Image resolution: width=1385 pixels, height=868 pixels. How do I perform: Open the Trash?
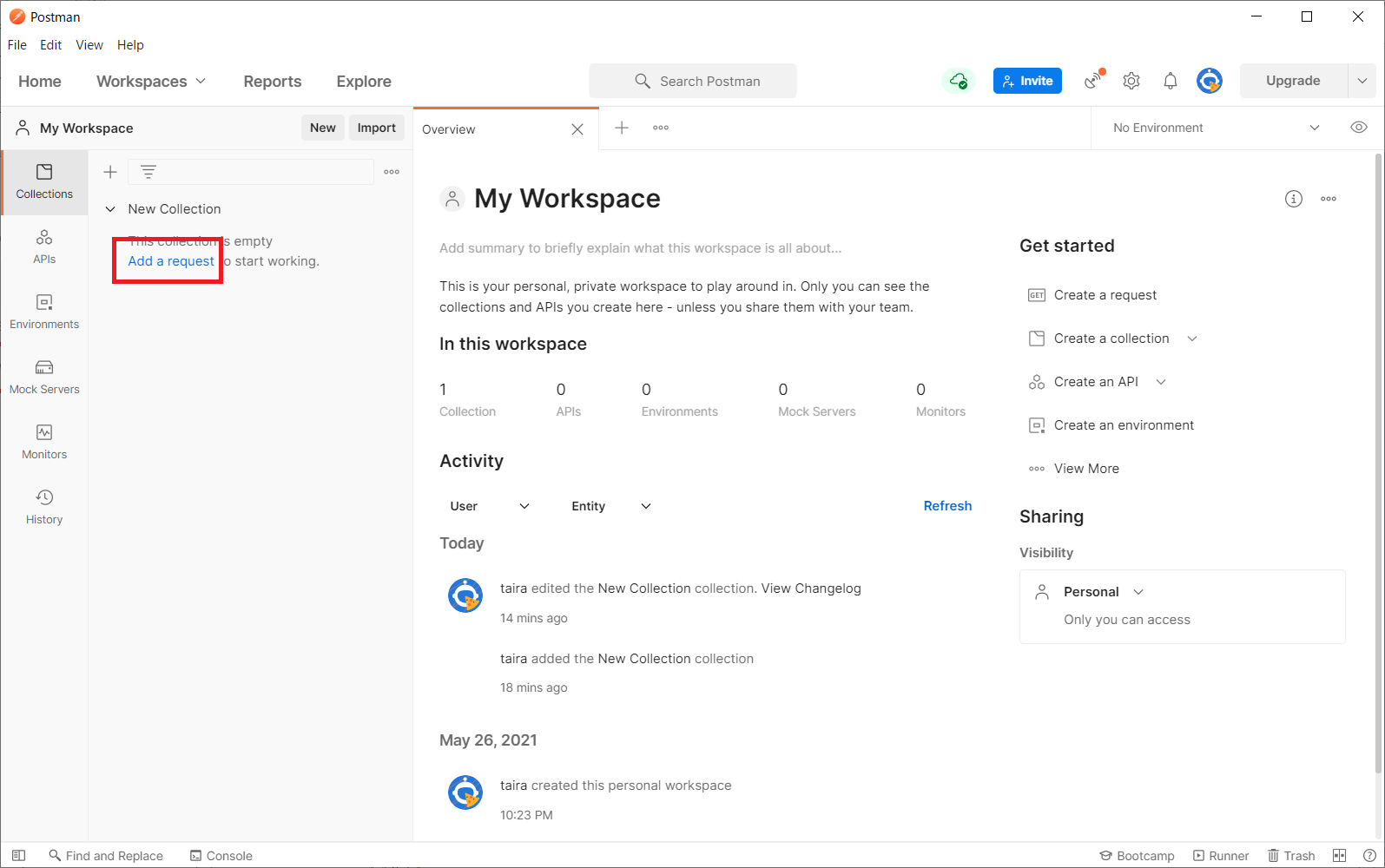(x=1291, y=856)
